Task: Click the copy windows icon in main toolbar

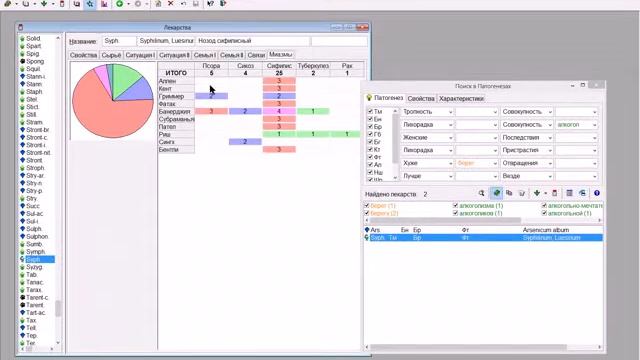Action: click(x=77, y=4)
